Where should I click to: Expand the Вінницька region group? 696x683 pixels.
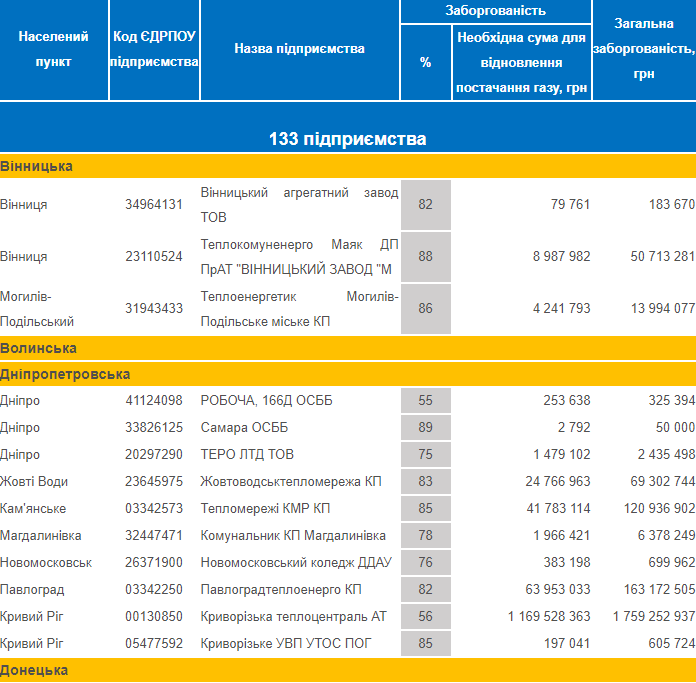point(36,166)
